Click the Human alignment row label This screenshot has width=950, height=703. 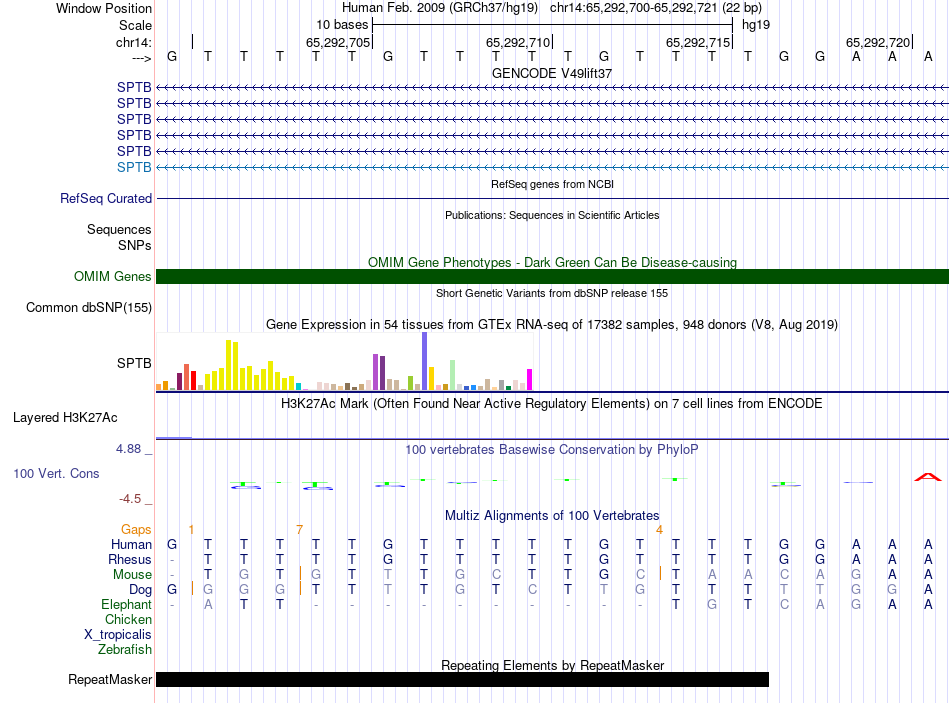click(131, 544)
